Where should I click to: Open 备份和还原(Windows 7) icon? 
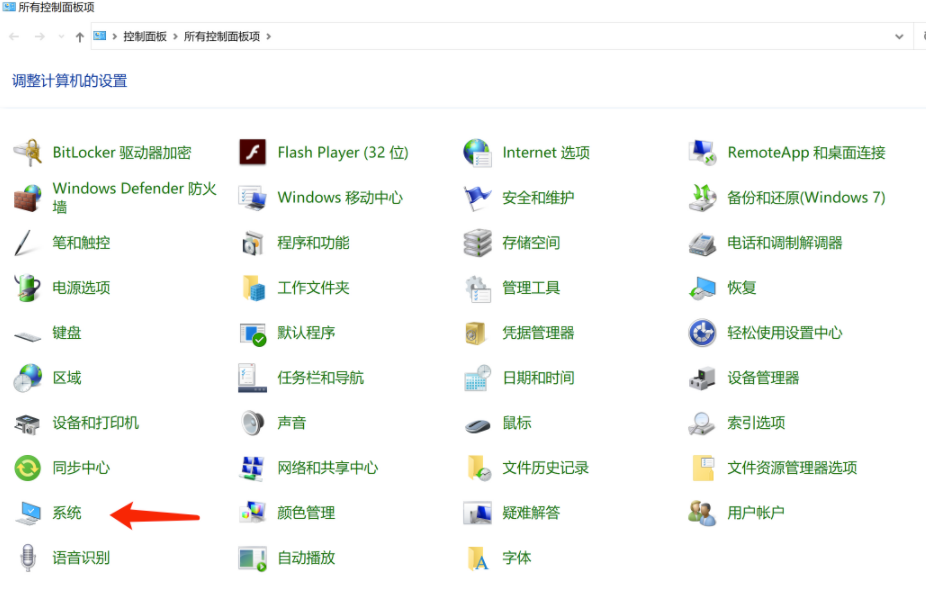coord(702,198)
